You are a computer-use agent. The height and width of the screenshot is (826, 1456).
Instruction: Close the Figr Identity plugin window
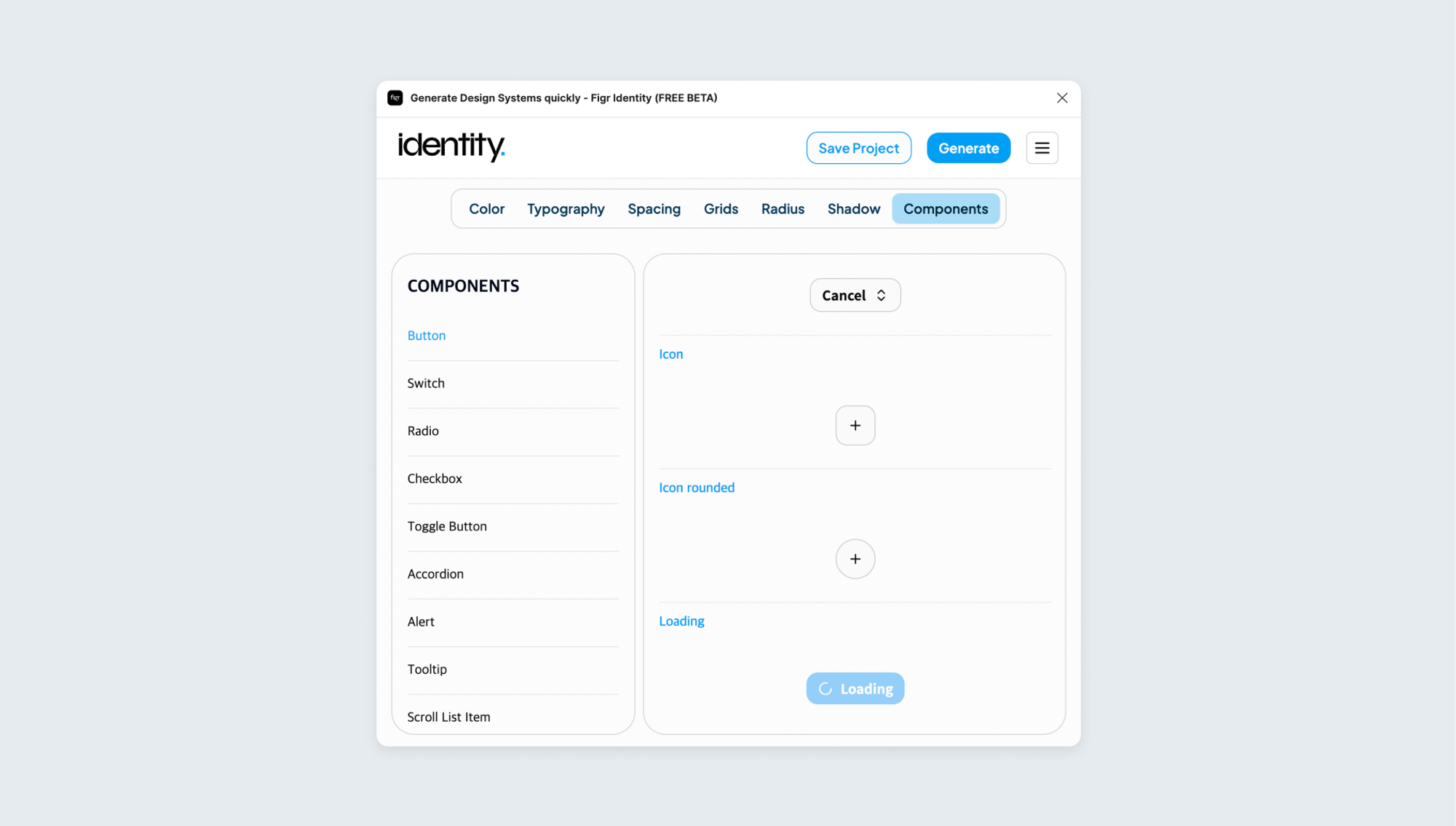(1062, 98)
